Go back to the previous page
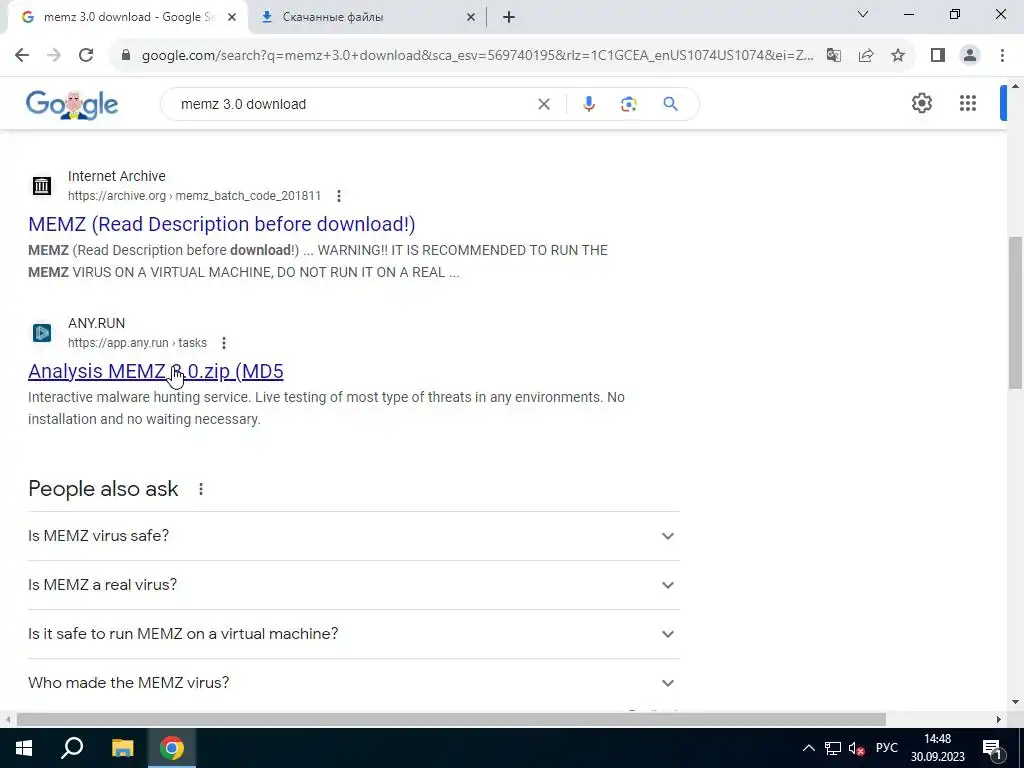This screenshot has height=768, width=1024. (x=22, y=56)
